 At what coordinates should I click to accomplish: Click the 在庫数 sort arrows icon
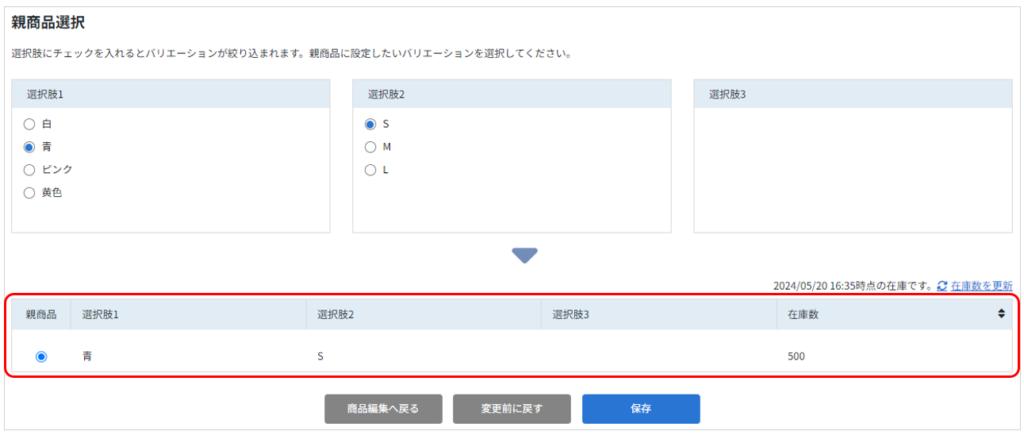click(1001, 314)
